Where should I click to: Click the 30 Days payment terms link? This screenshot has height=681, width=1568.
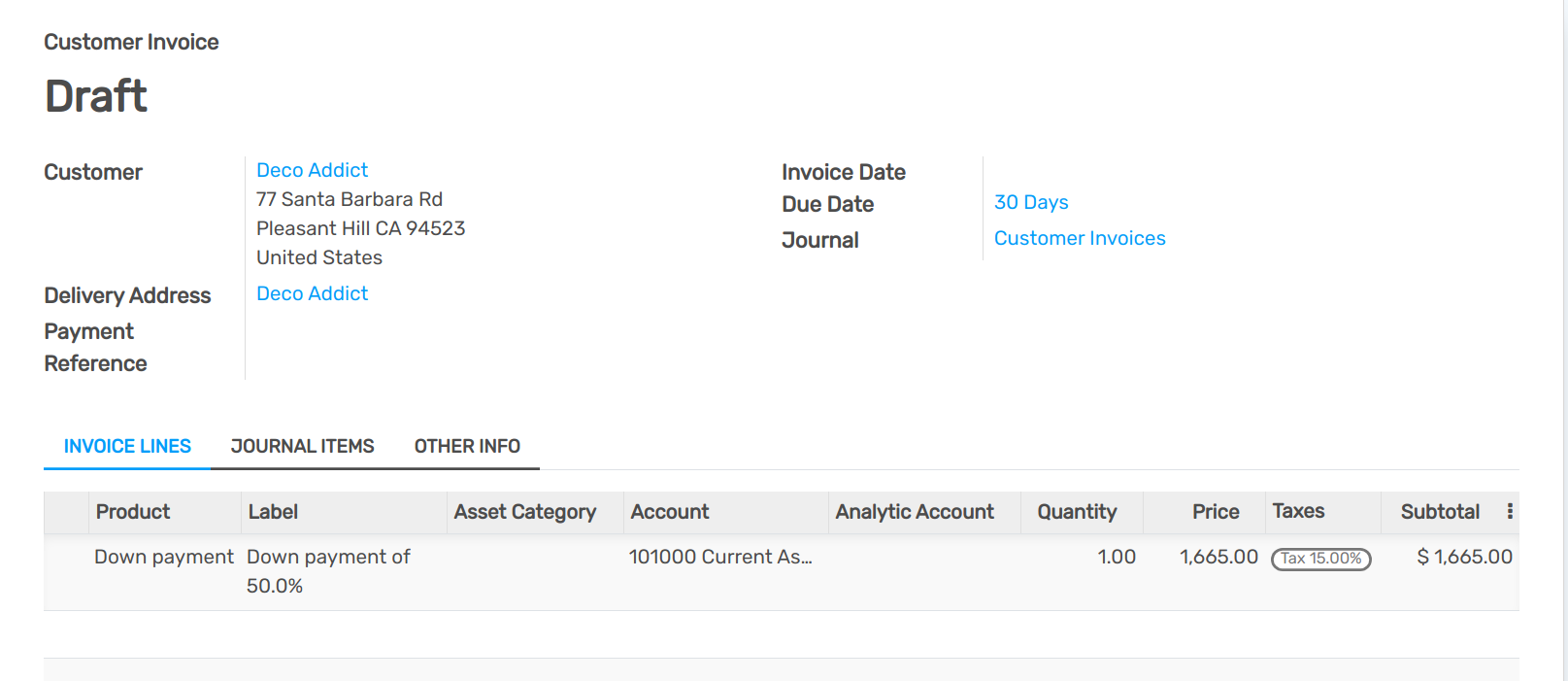(1031, 202)
